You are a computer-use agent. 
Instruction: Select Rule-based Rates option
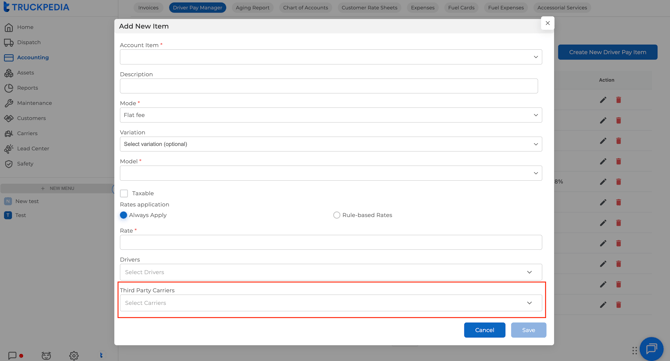(337, 215)
